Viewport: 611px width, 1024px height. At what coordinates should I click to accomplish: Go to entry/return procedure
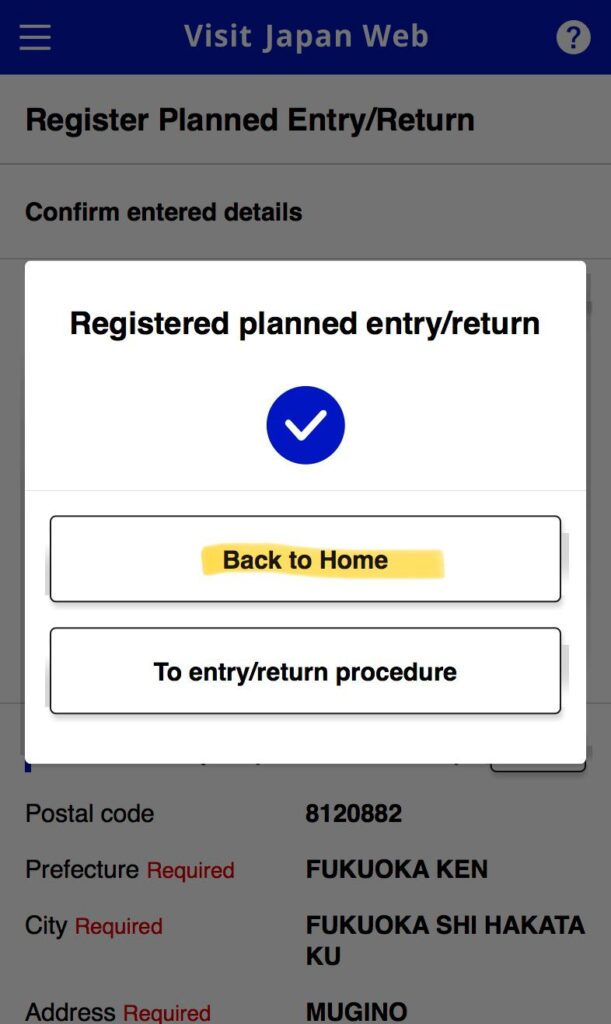305,671
